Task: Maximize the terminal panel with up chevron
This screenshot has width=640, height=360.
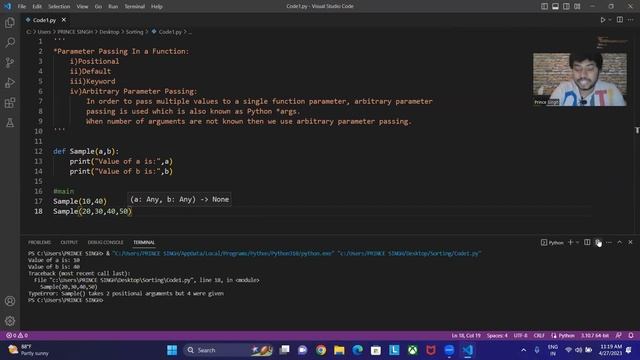Action: coord(620,242)
